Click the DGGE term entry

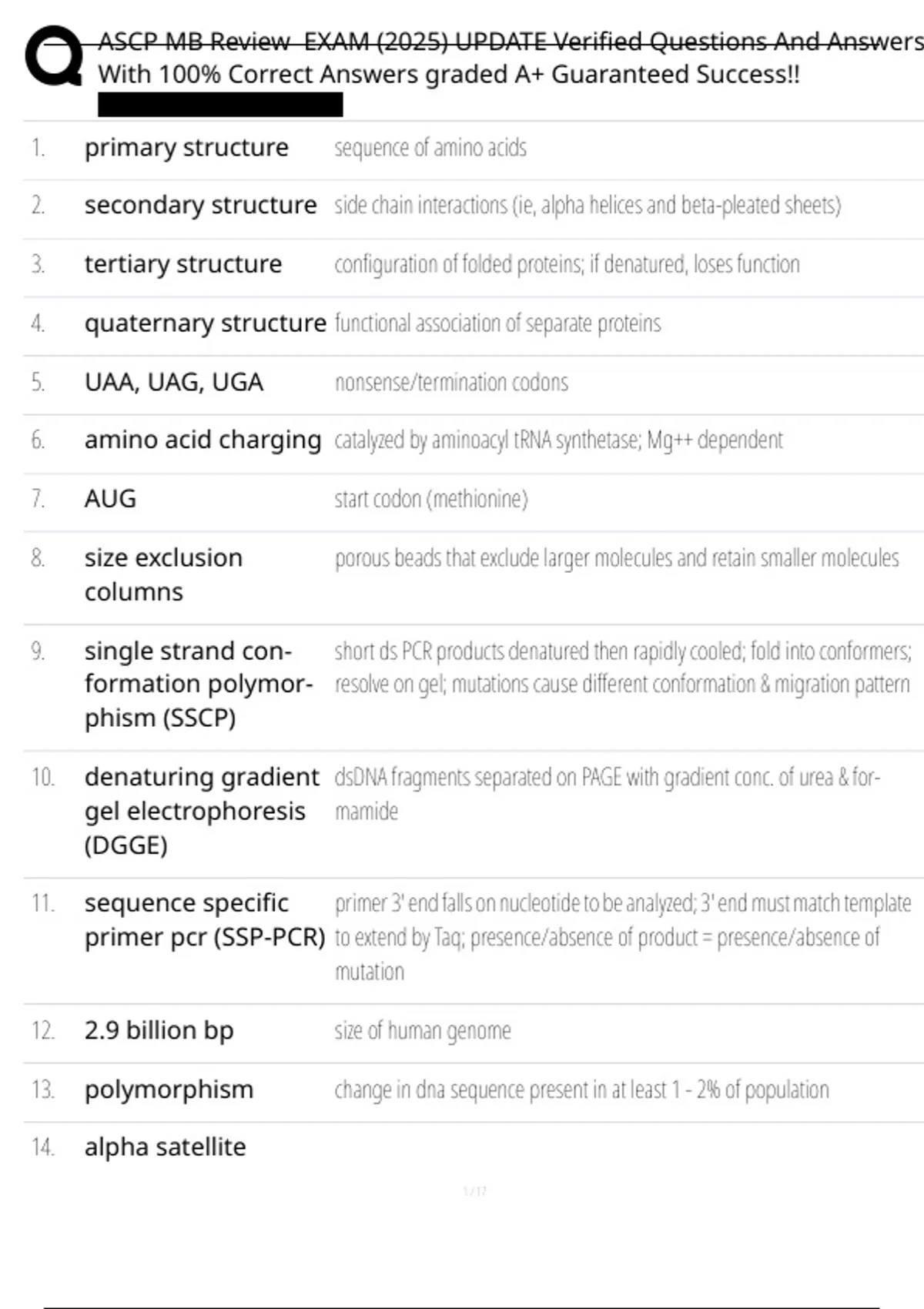click(201, 810)
